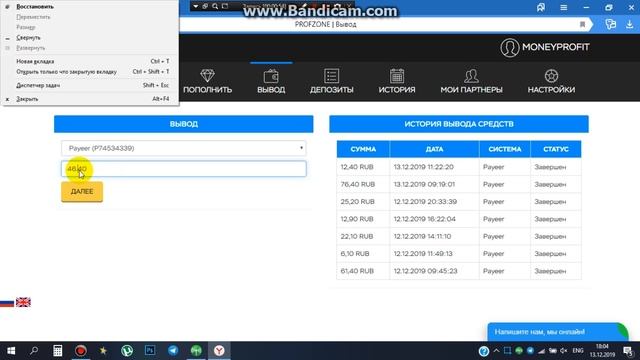Open the browser downloads arrow icon
Screen dimensions: 640x360
point(629,24)
